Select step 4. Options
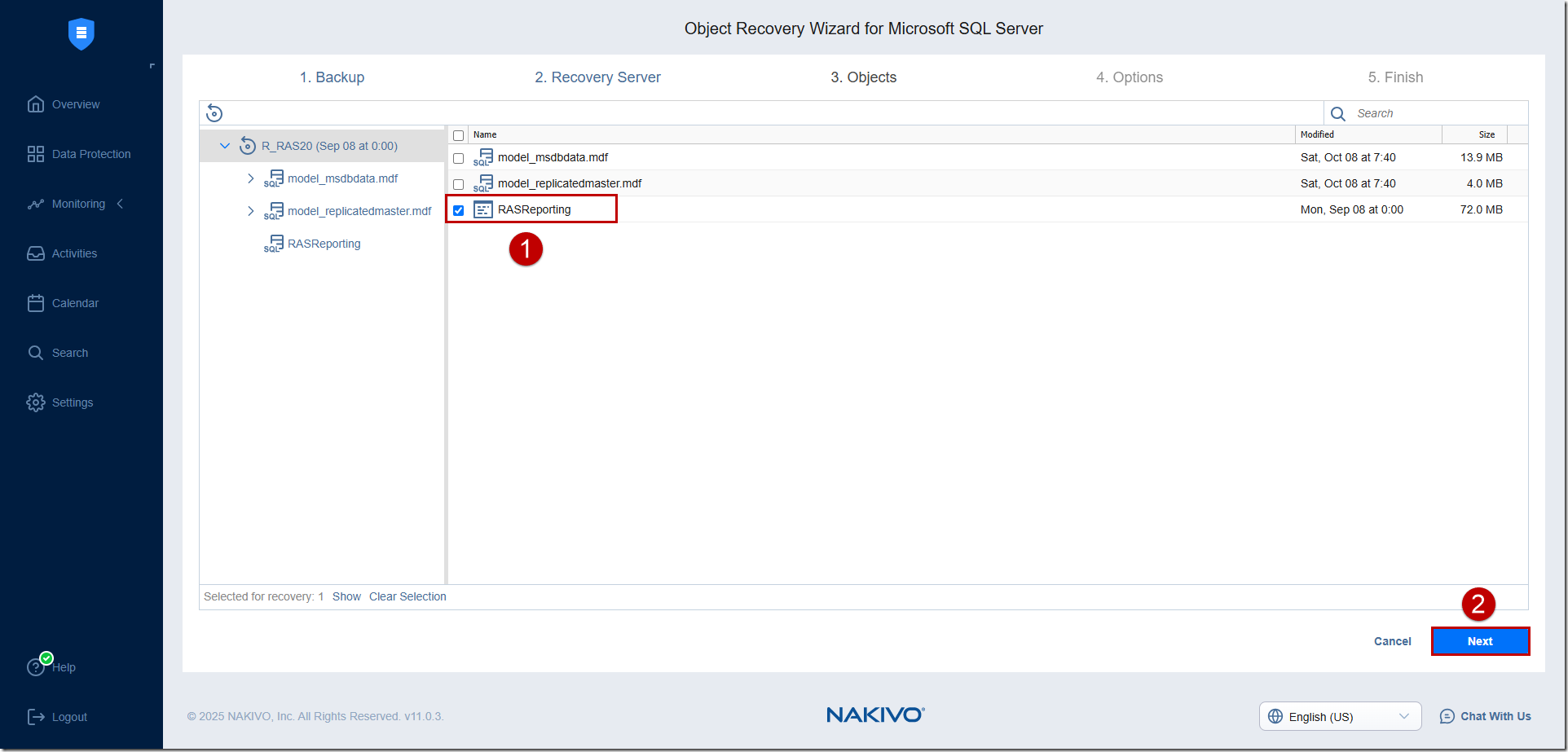The width and height of the screenshot is (1568, 752). pos(1130,77)
